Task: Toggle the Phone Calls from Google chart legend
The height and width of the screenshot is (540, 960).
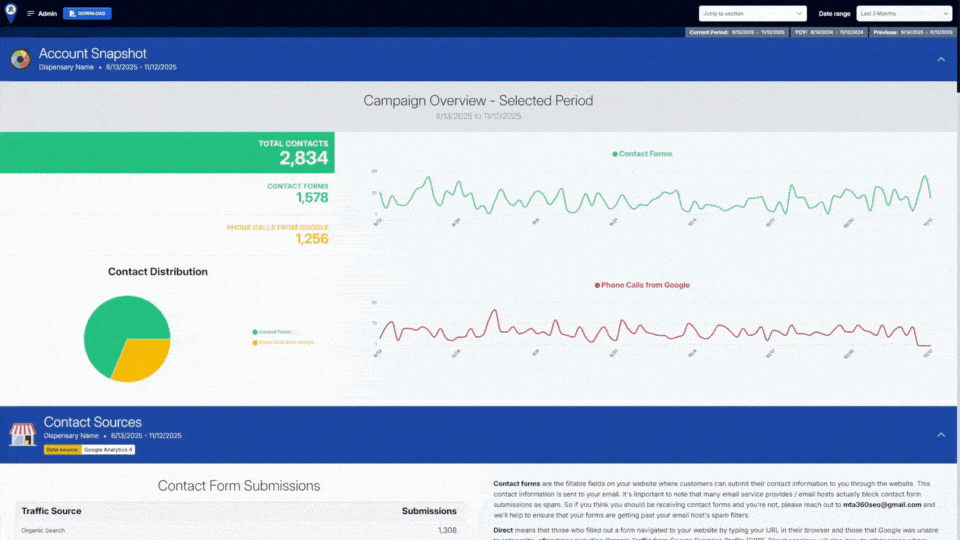Action: [642, 285]
